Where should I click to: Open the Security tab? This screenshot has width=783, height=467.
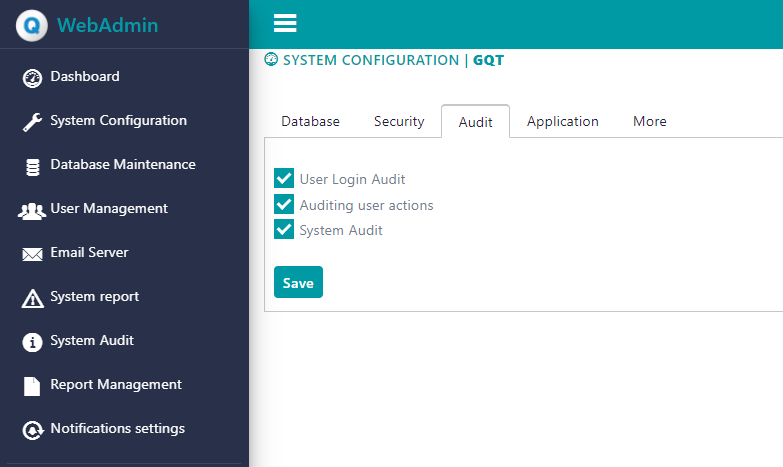click(399, 121)
